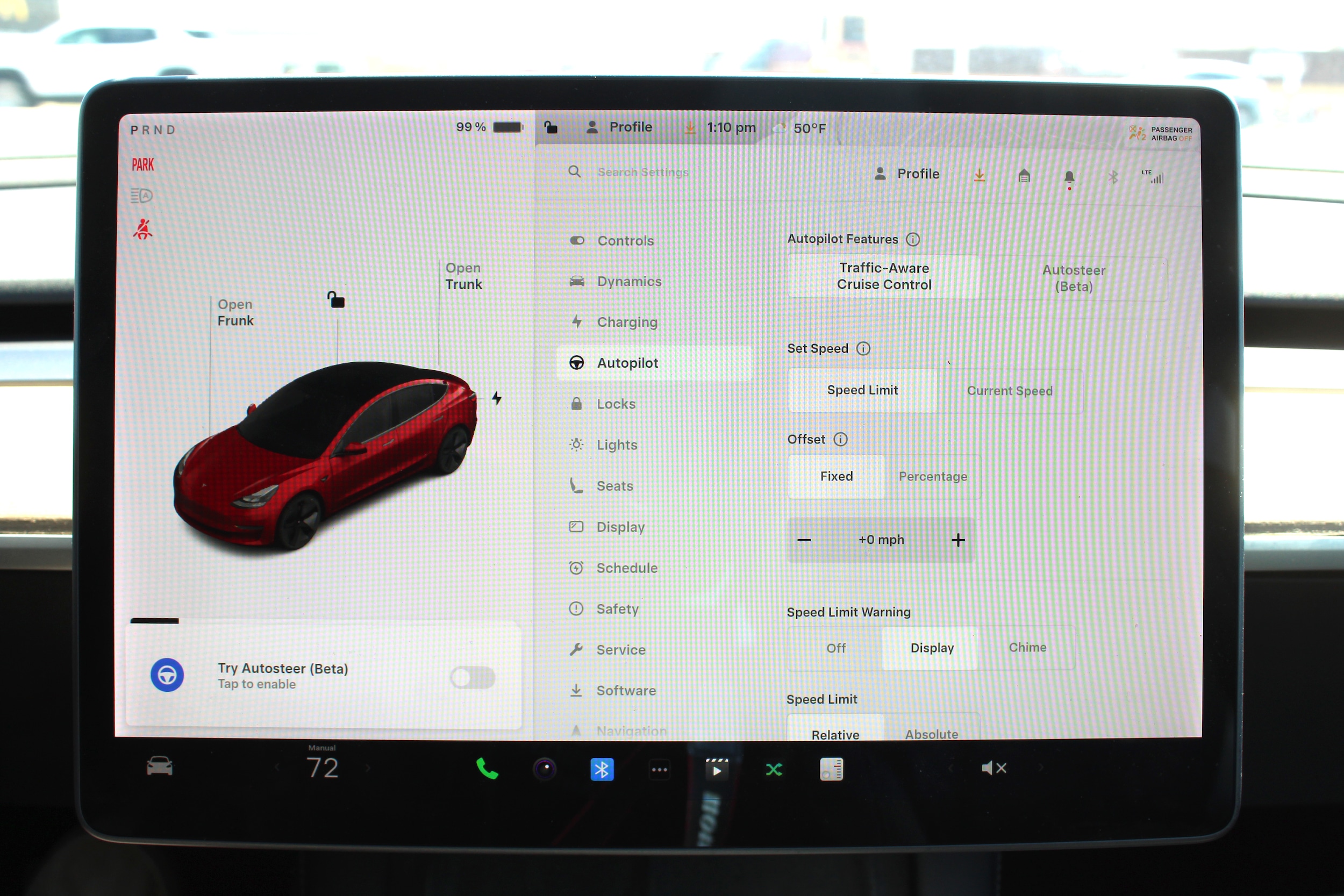Viewport: 1344px width, 896px height.
Task: Increase offset with plus button
Action: coord(957,540)
